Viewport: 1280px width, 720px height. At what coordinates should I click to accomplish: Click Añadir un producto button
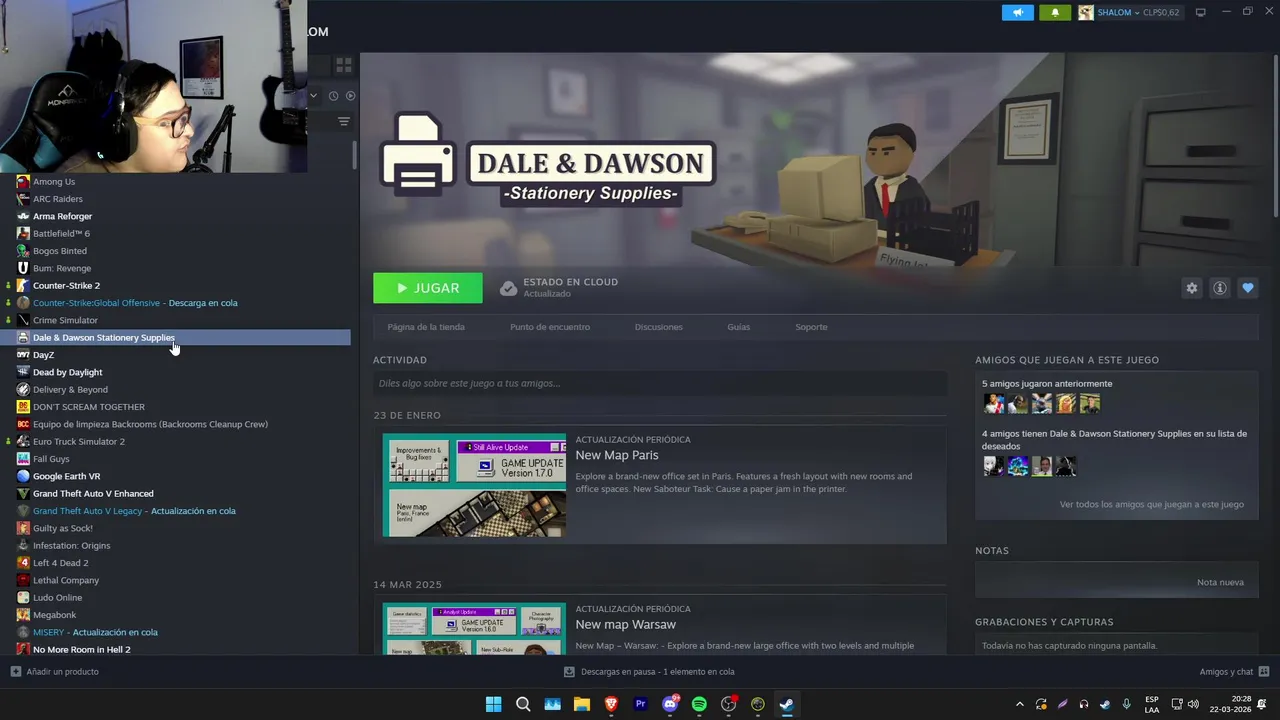click(55, 672)
